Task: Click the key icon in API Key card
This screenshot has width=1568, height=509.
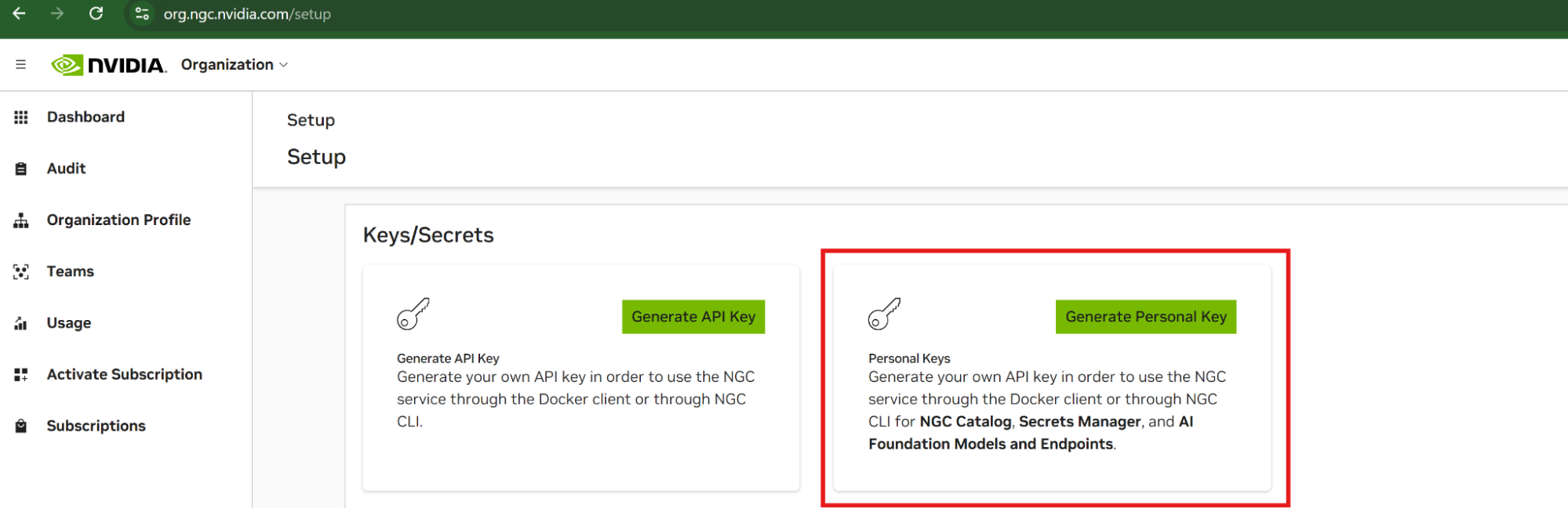Action: pyautogui.click(x=413, y=314)
